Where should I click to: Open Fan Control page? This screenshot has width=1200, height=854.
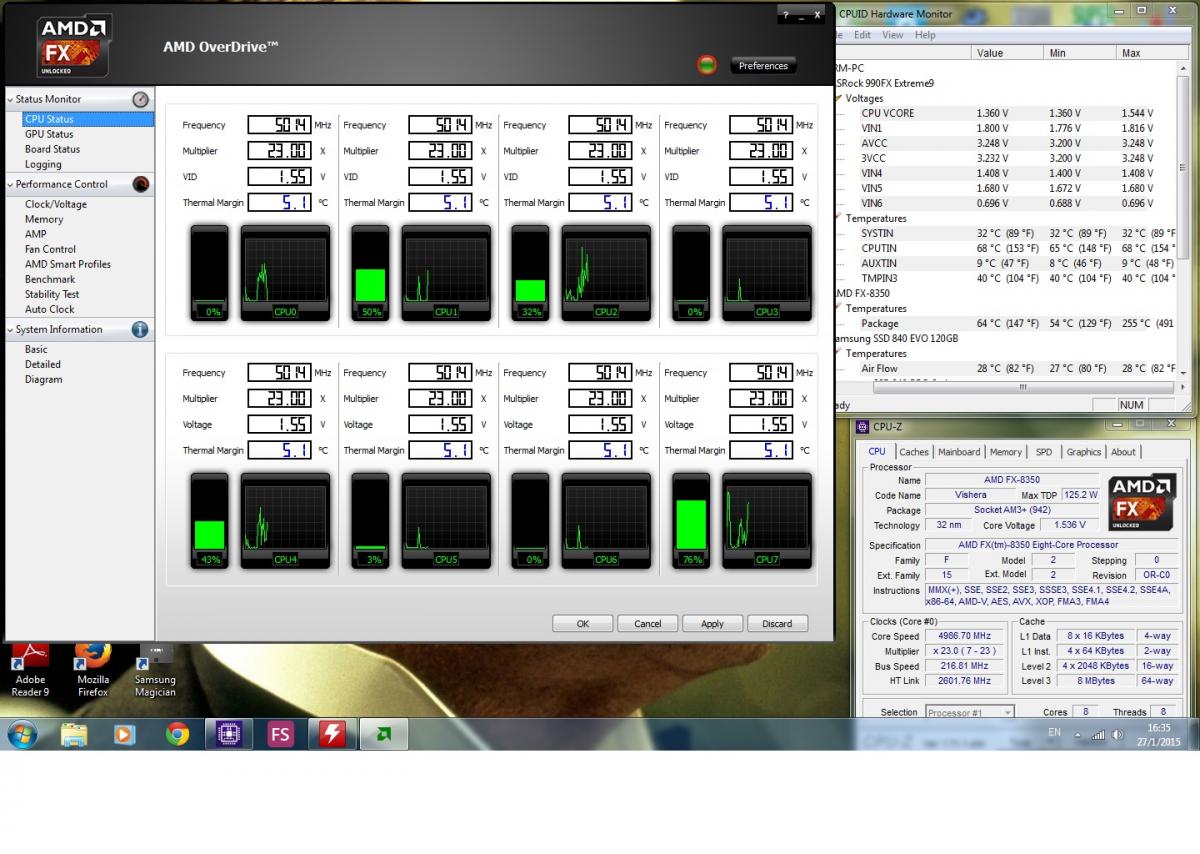pos(50,249)
